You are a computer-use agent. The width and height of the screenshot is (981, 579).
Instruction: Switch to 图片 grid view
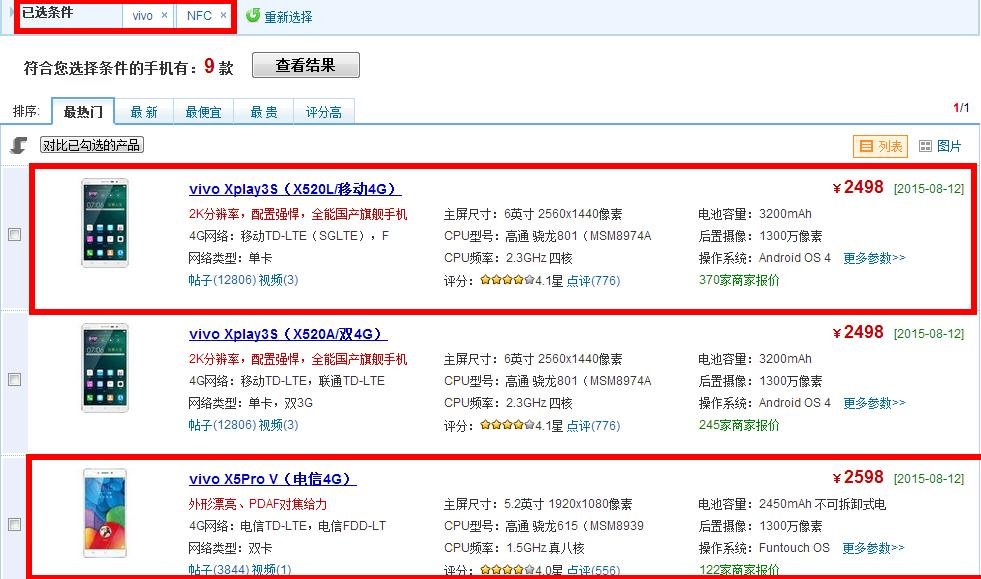[x=940, y=146]
